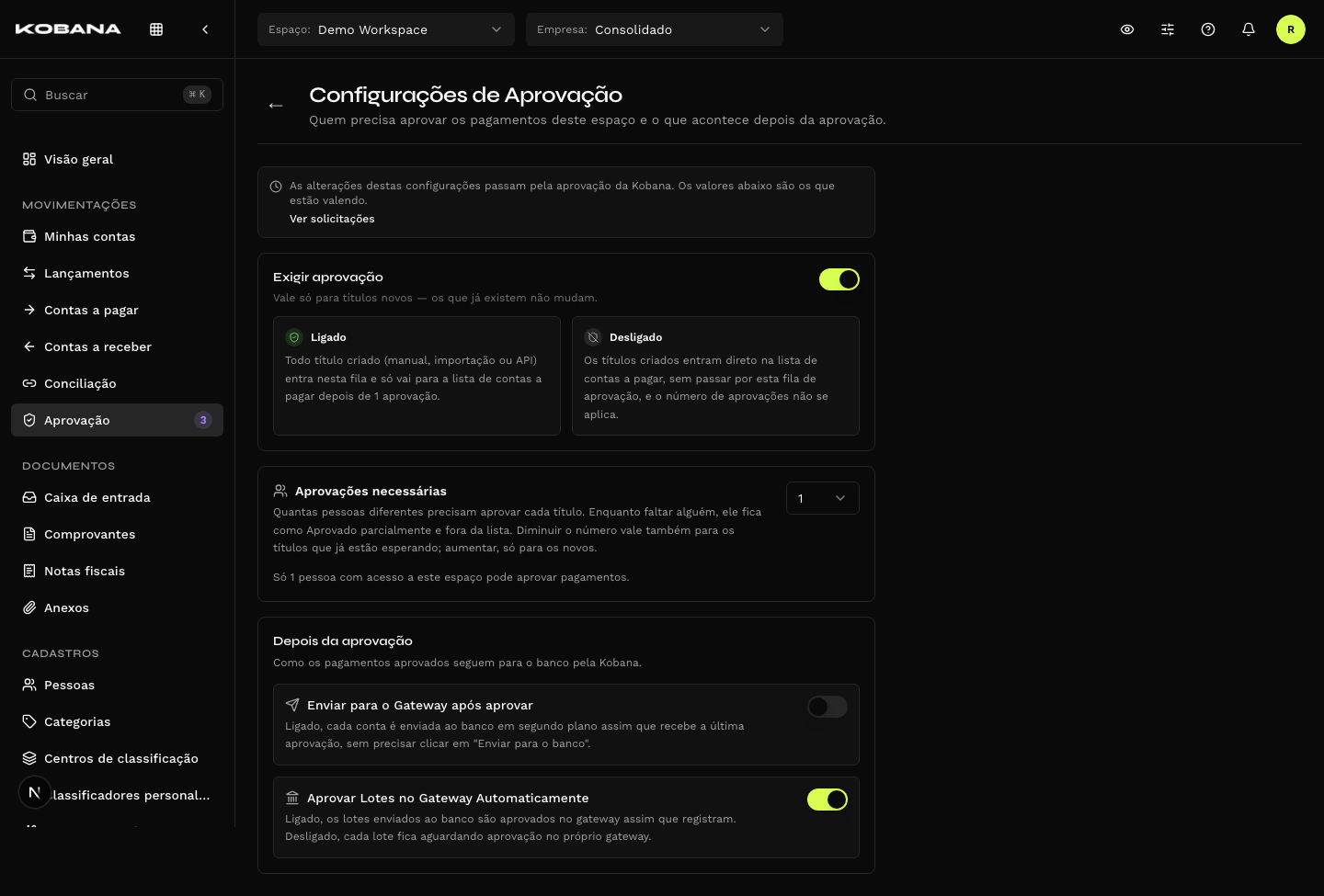This screenshot has height=896, width=1324.
Task: Open Notas fiscais in sidebar
Action: pyautogui.click(x=117, y=571)
